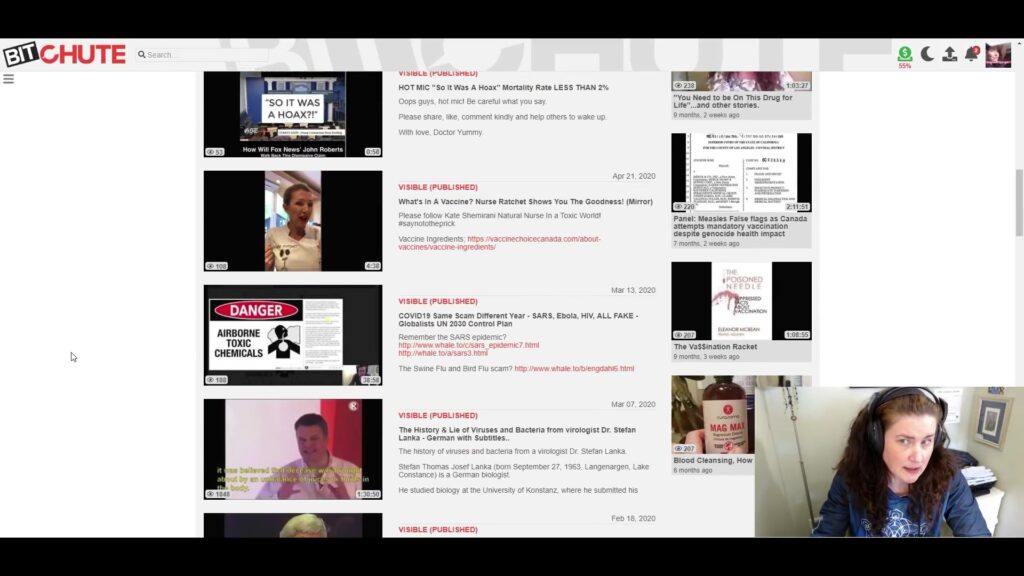
Task: Open The Va$$ination Racket title
Action: (x=715, y=347)
